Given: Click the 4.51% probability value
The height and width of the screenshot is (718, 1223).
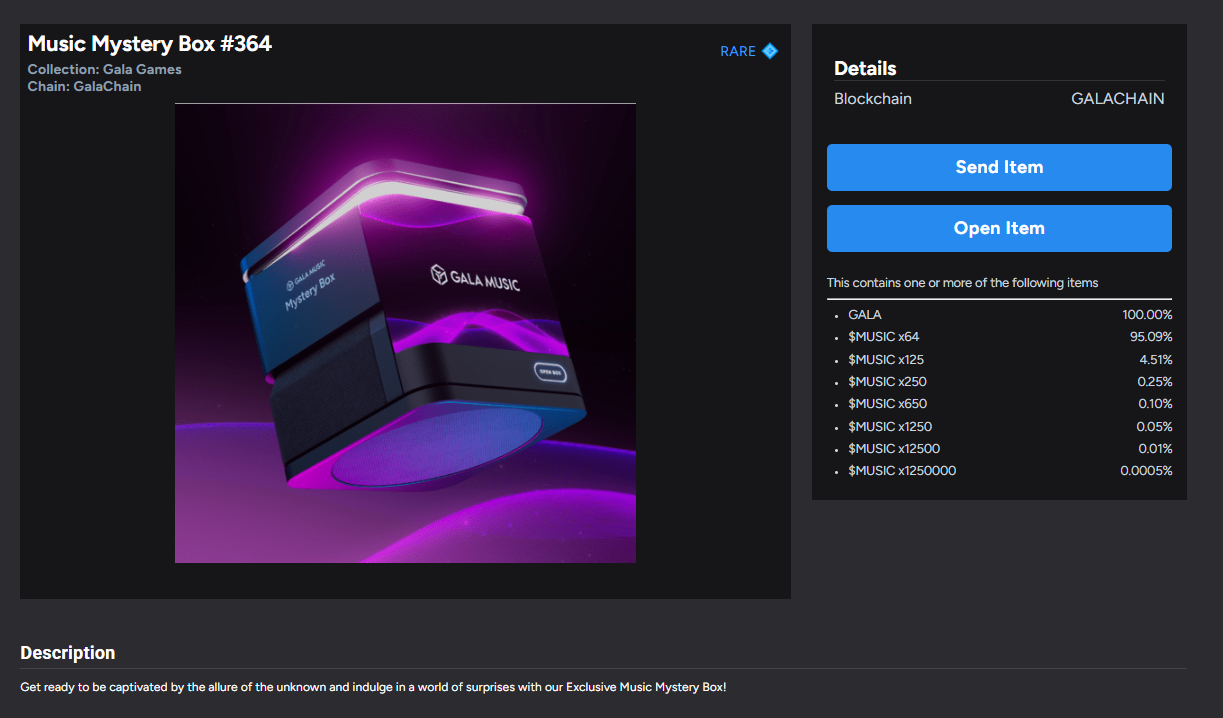Looking at the screenshot, I should (x=1154, y=359).
